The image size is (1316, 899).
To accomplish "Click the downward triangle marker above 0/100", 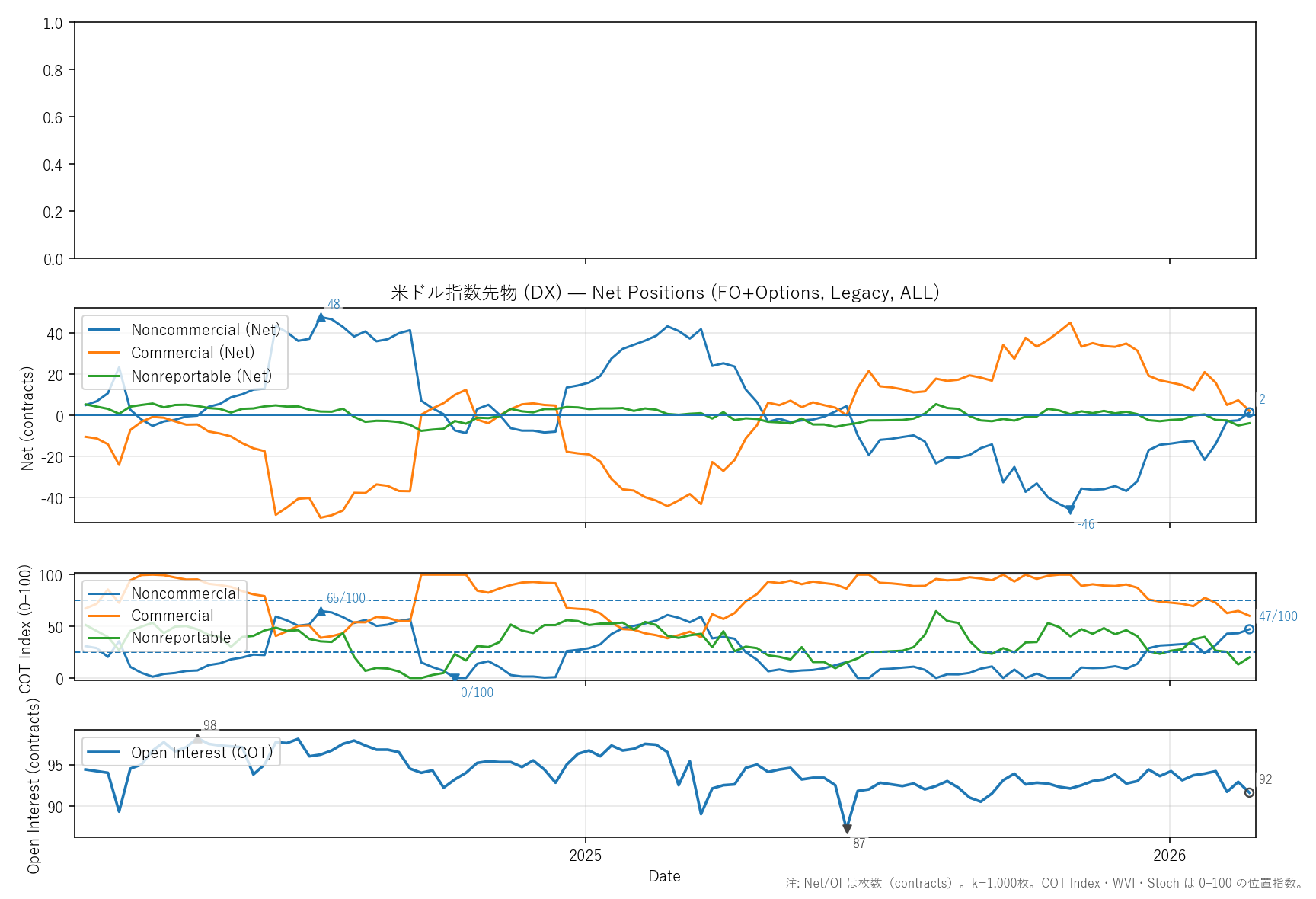I will point(455,677).
